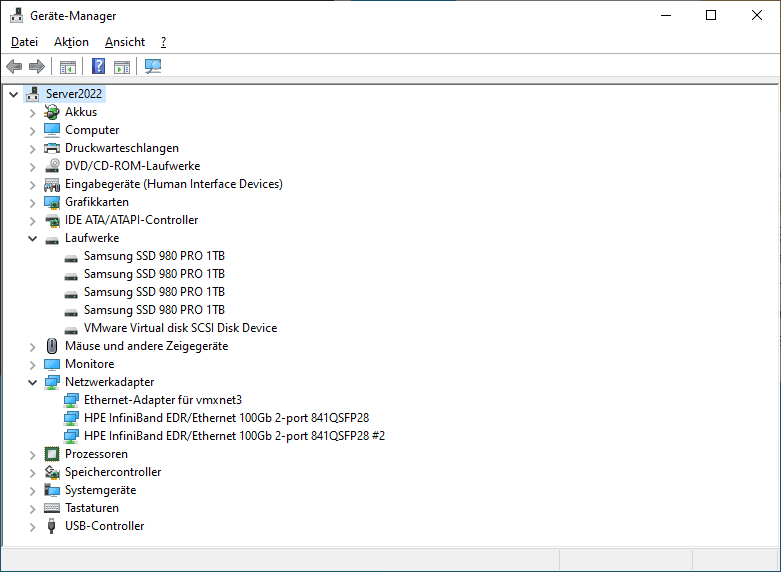The height and width of the screenshot is (572, 781).
Task: Click the Geräte-Manager title bar icon
Action: [16, 15]
